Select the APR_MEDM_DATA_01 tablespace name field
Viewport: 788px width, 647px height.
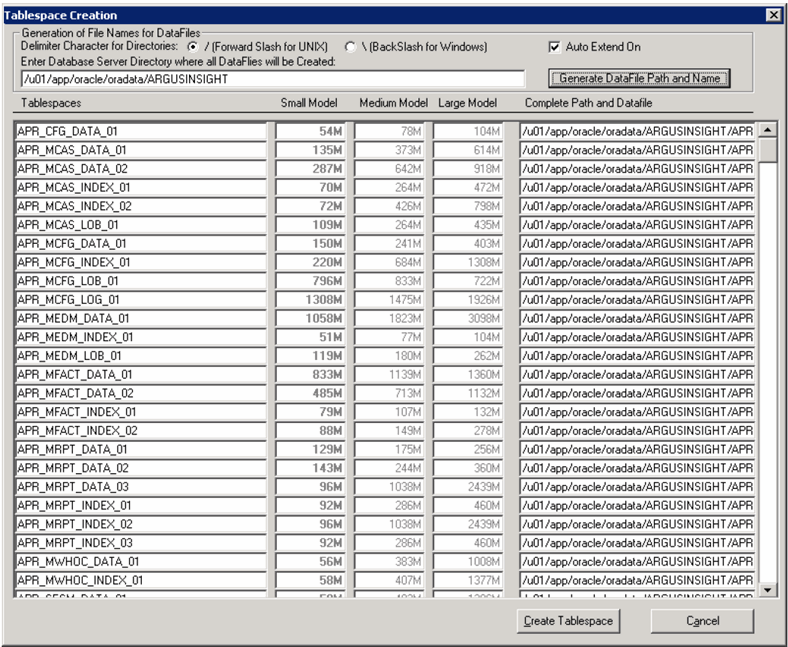141,318
